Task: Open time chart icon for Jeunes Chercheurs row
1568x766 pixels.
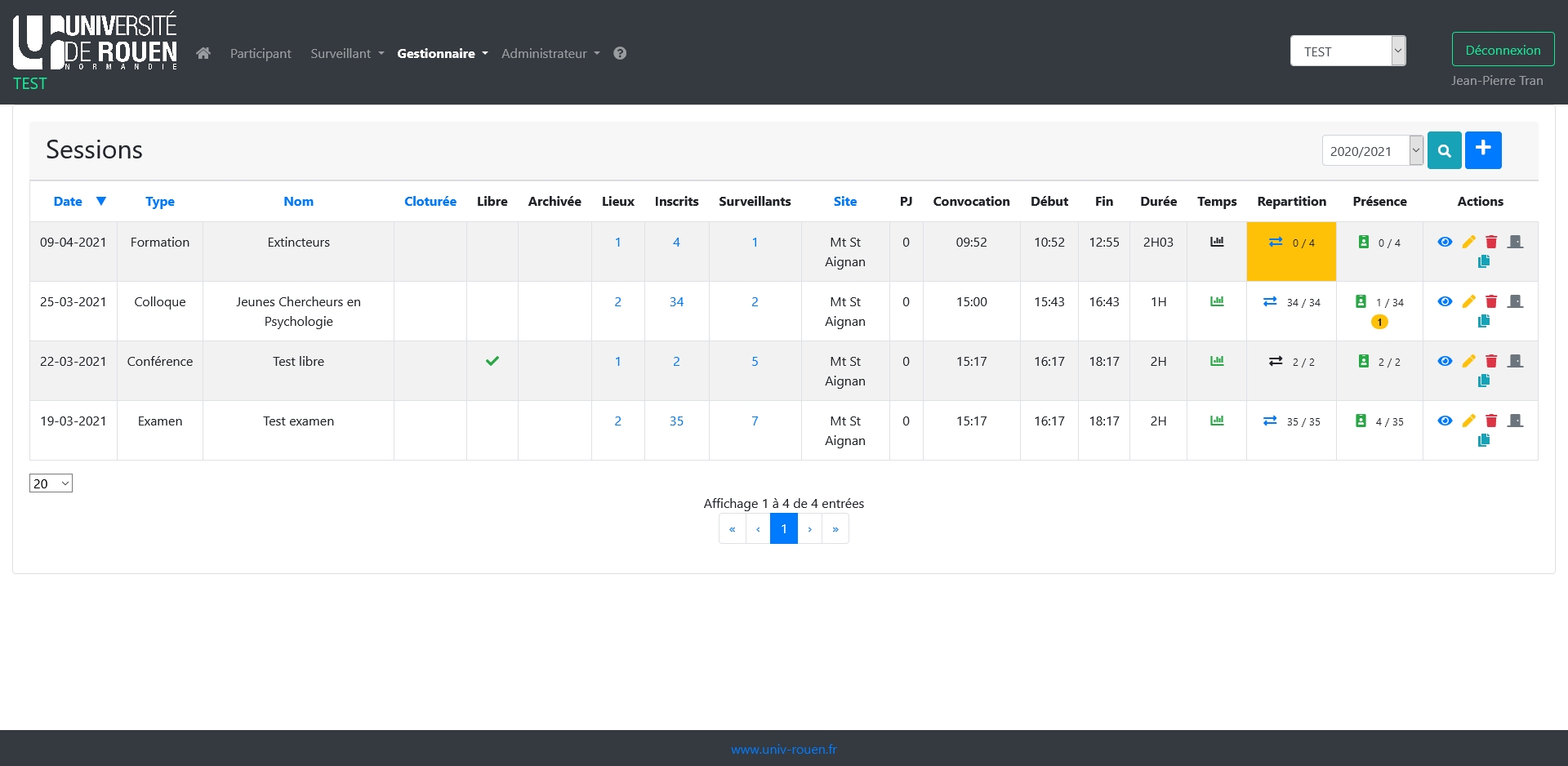Action: pyautogui.click(x=1217, y=301)
